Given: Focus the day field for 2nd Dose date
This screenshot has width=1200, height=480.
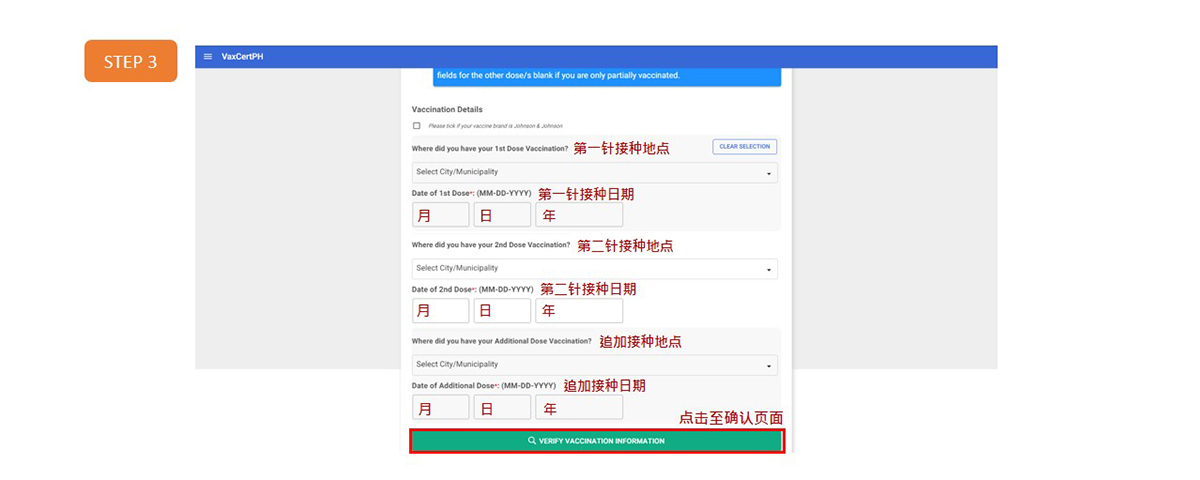Looking at the screenshot, I should (x=502, y=311).
